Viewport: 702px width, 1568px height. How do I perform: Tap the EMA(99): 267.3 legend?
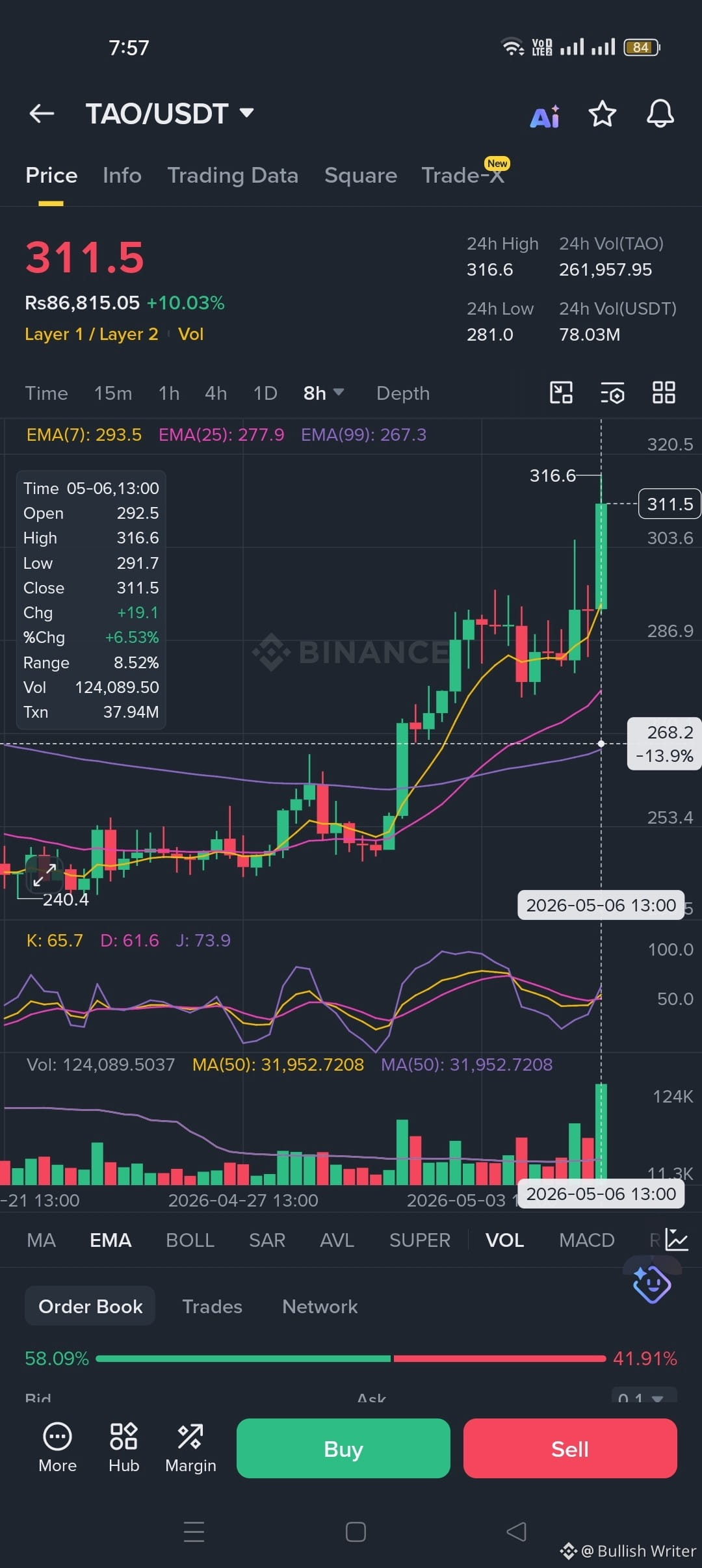coord(363,434)
